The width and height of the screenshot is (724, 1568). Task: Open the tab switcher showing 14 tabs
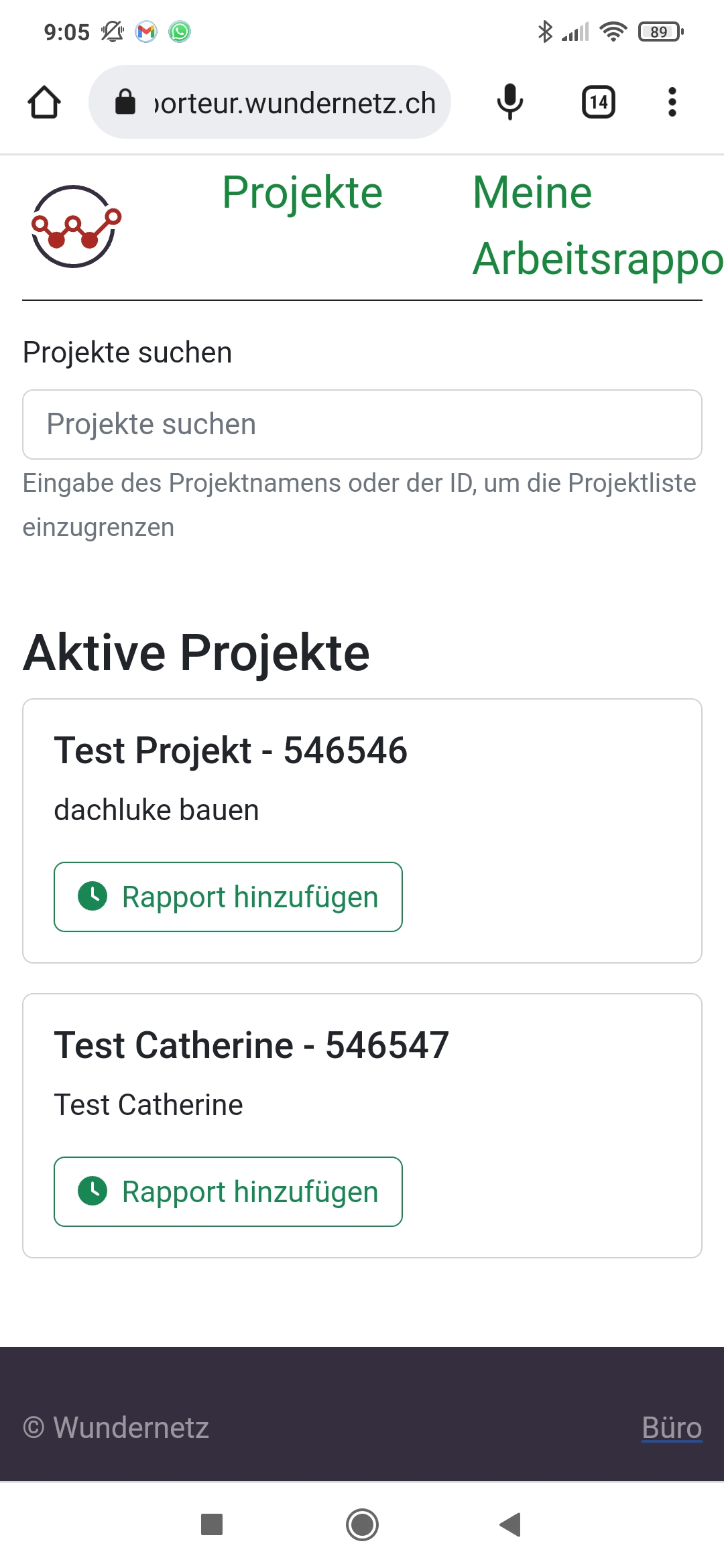click(598, 103)
